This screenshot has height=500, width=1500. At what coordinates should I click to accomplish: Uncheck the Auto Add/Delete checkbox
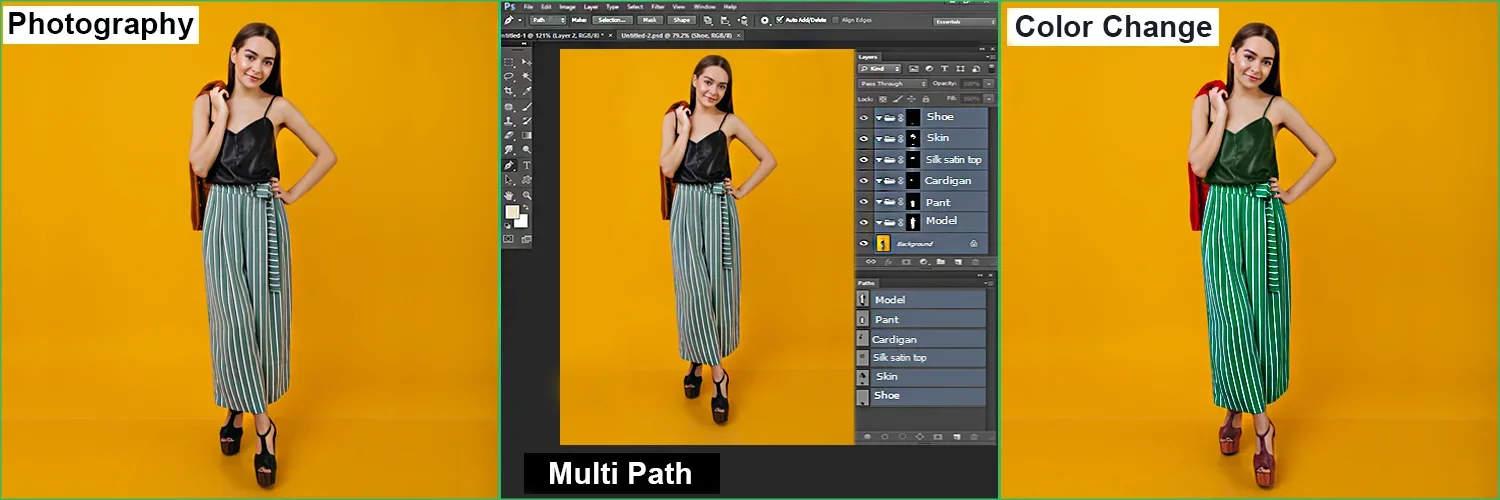click(780, 19)
